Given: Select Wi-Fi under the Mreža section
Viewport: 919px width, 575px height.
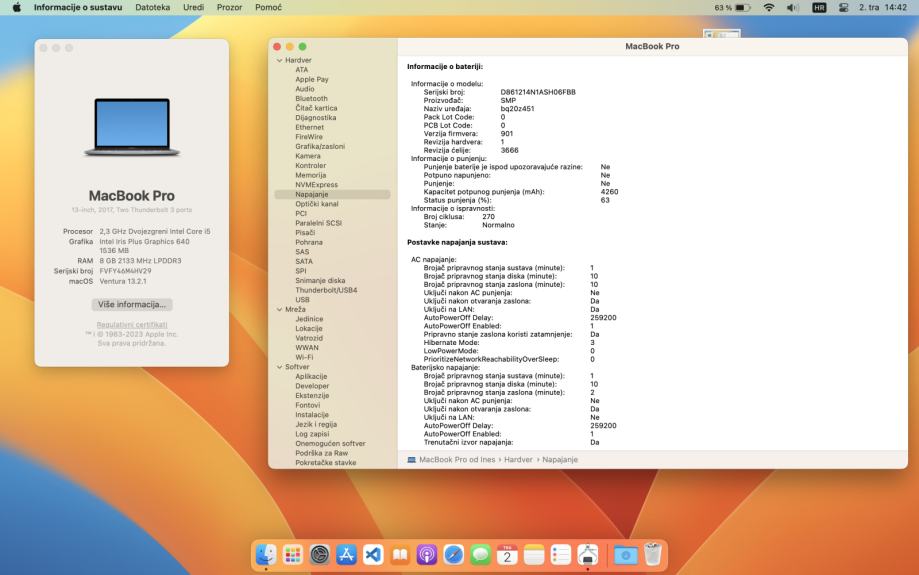Looking at the screenshot, I should [x=305, y=357].
